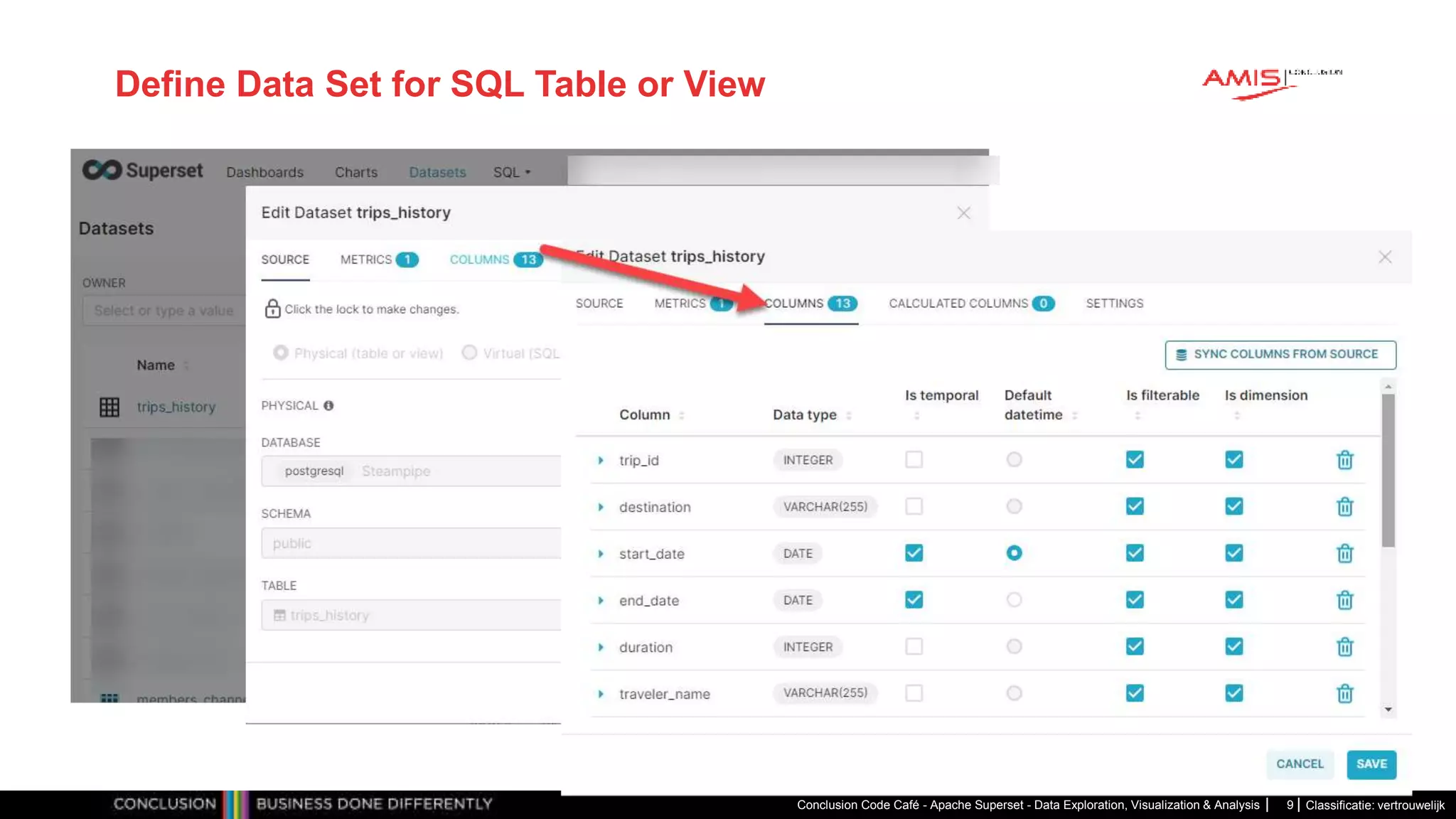Open back dialog Metrics tab

pos(379,259)
